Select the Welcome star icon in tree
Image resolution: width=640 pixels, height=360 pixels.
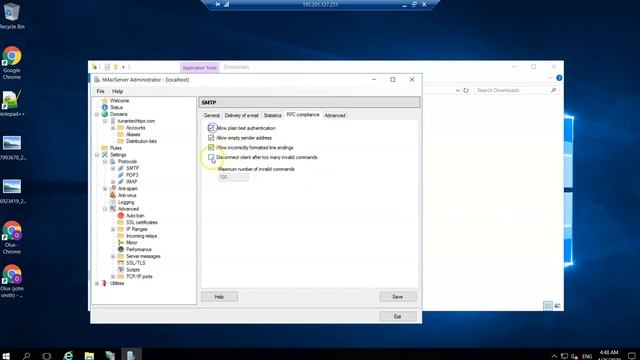tap(105, 100)
